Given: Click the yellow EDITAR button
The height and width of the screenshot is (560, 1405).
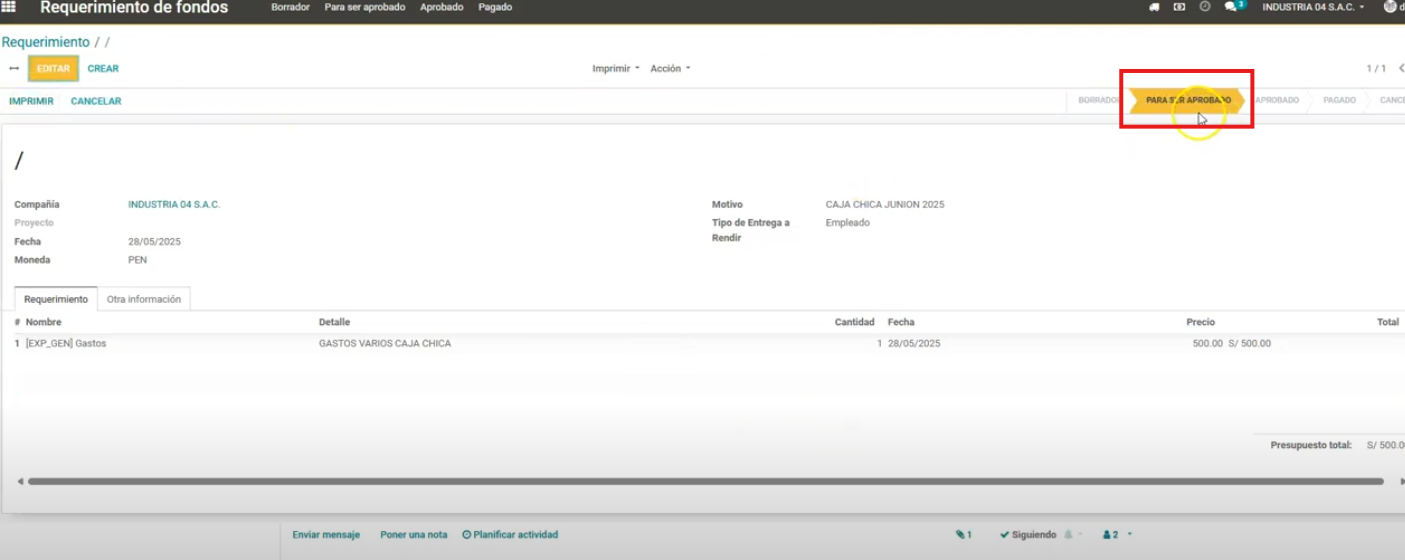Looking at the screenshot, I should click(x=53, y=69).
